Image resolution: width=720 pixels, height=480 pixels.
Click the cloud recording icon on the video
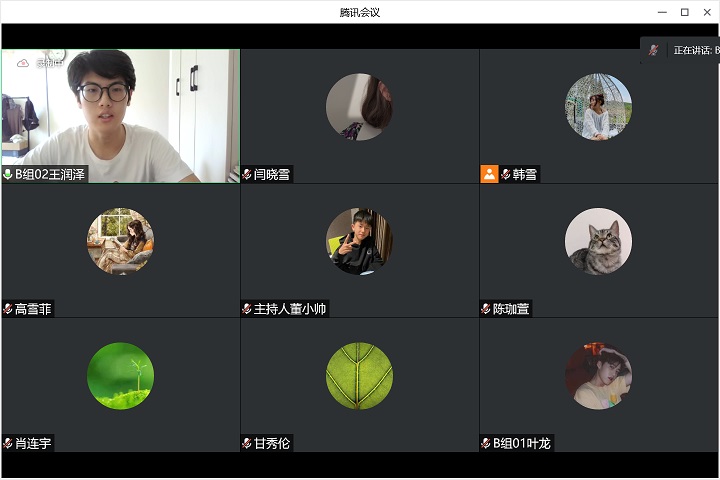pyautogui.click(x=23, y=63)
